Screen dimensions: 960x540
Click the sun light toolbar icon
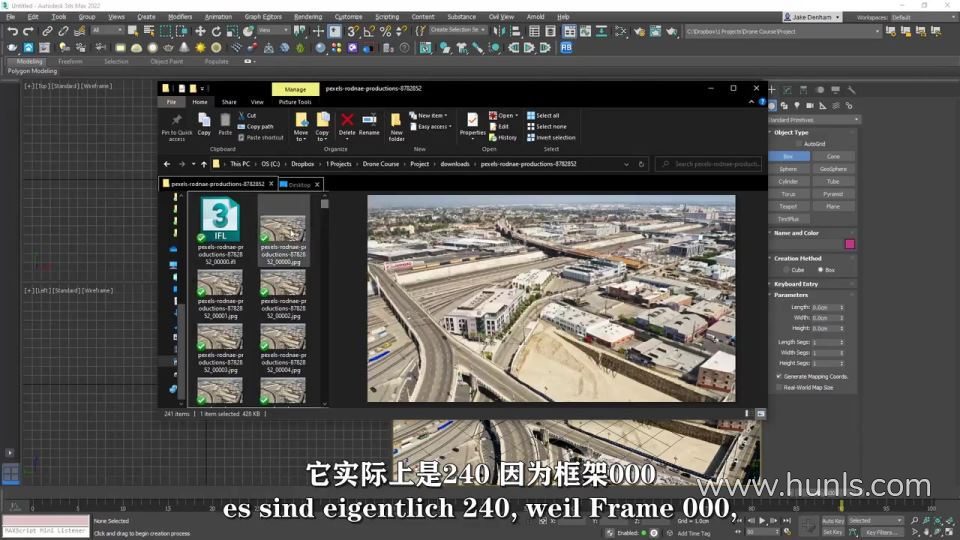pos(200,47)
